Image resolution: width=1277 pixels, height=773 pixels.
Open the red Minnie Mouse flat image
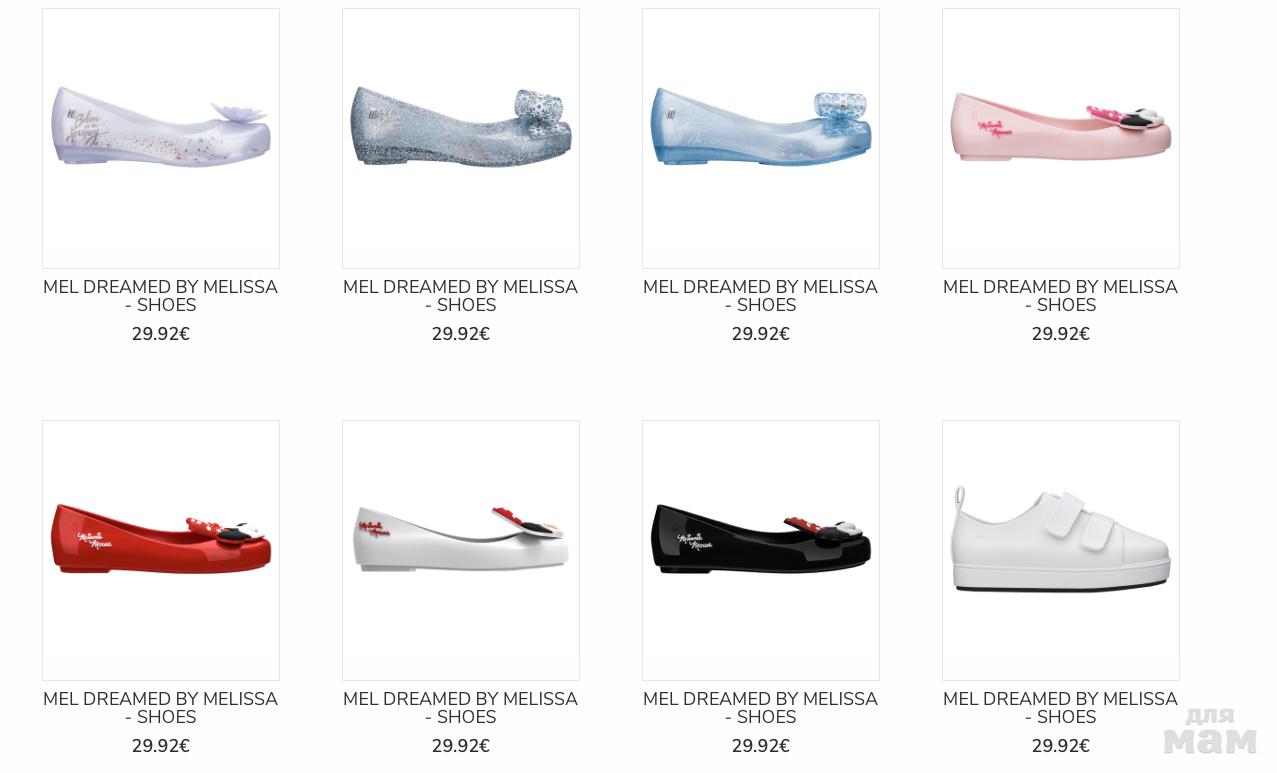(161, 550)
